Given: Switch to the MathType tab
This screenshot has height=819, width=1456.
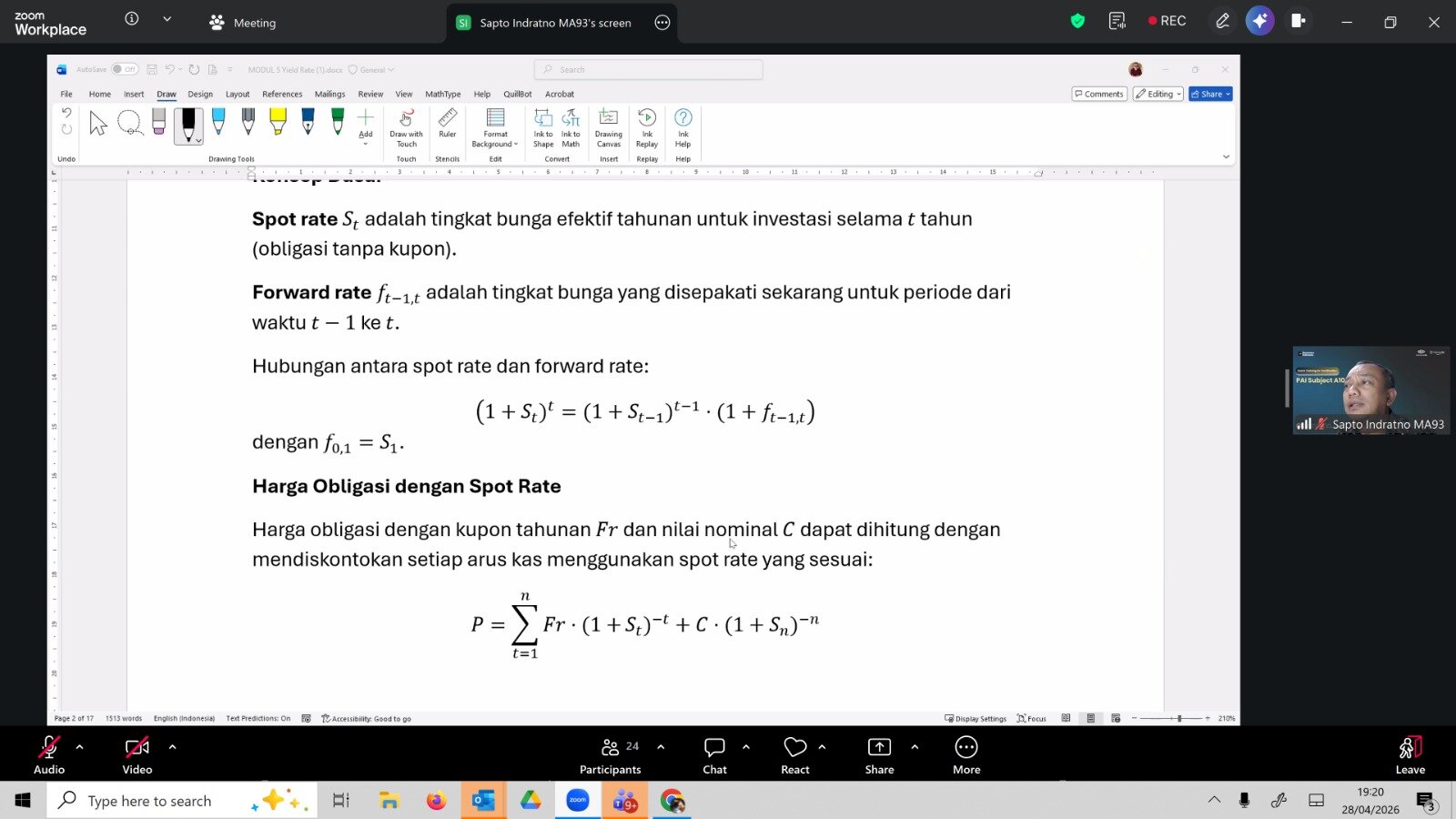Looking at the screenshot, I should tap(443, 94).
